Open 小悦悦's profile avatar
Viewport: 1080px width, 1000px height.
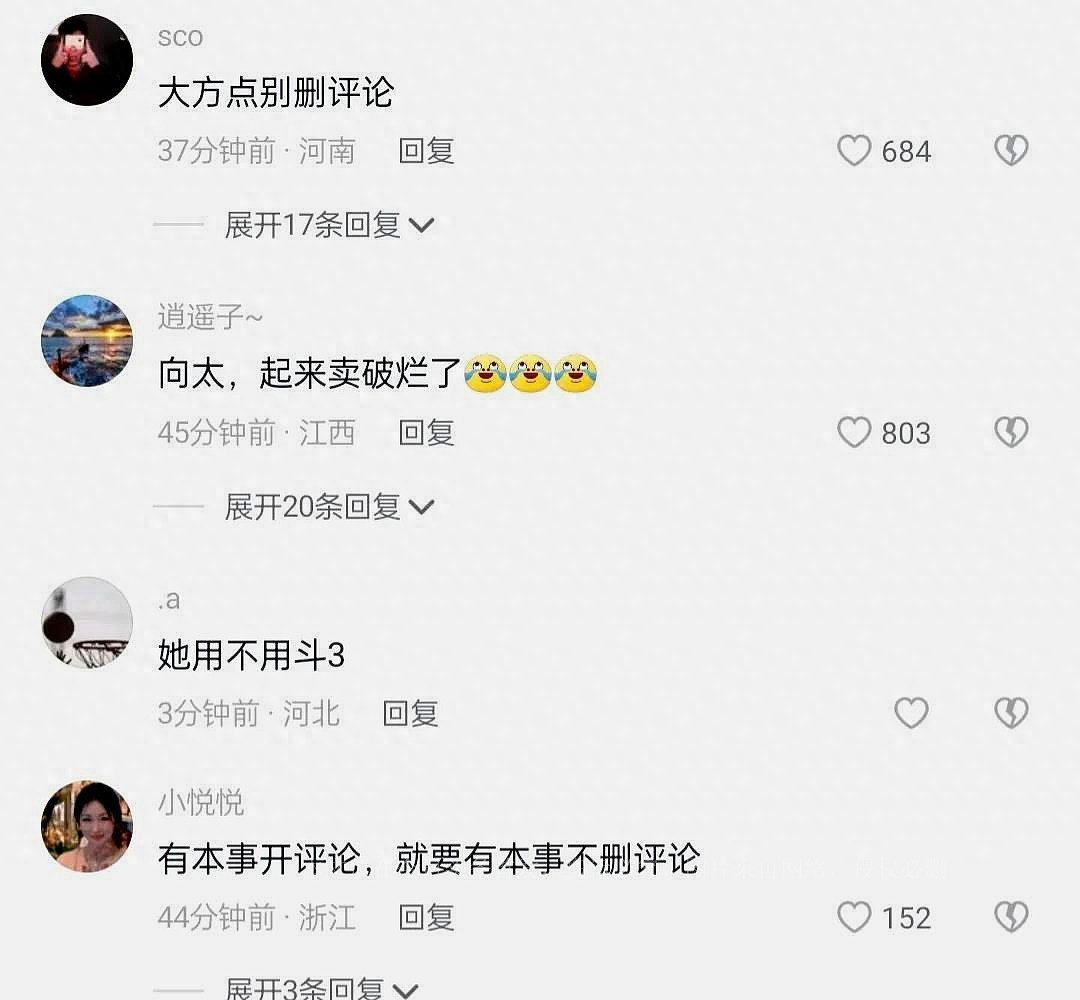click(x=87, y=826)
